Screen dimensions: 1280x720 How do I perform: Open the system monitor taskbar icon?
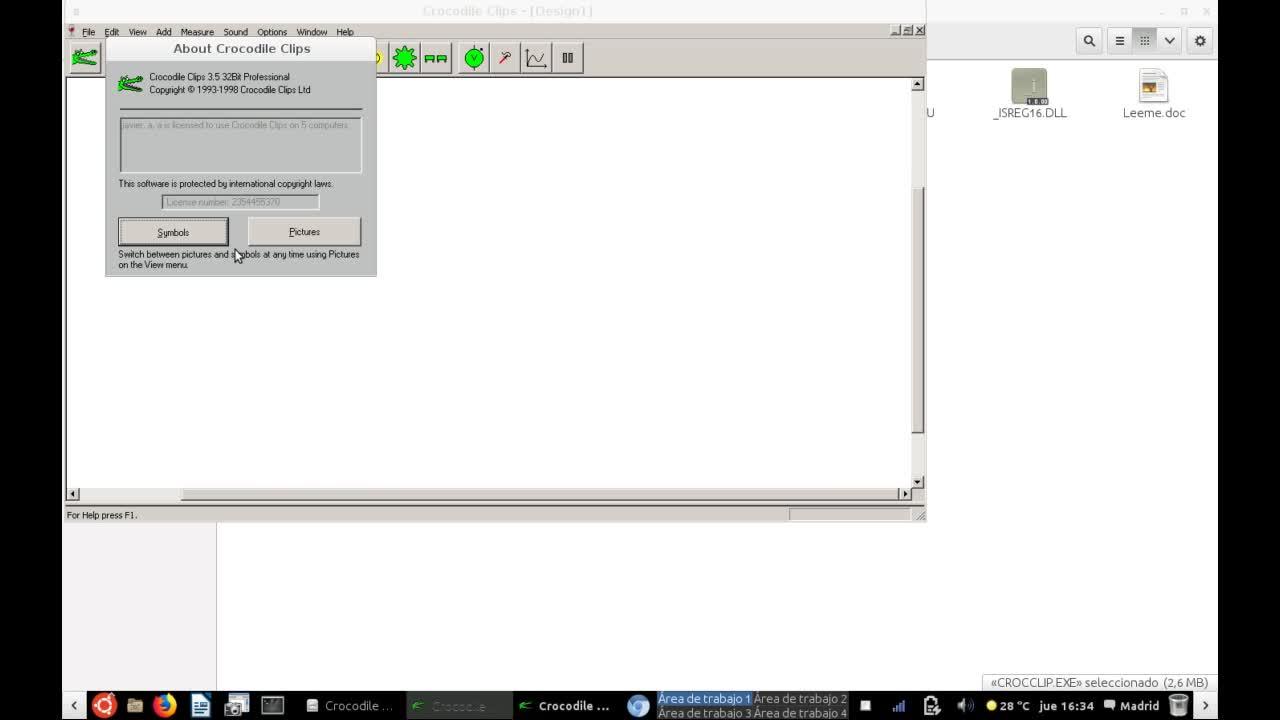click(273, 705)
